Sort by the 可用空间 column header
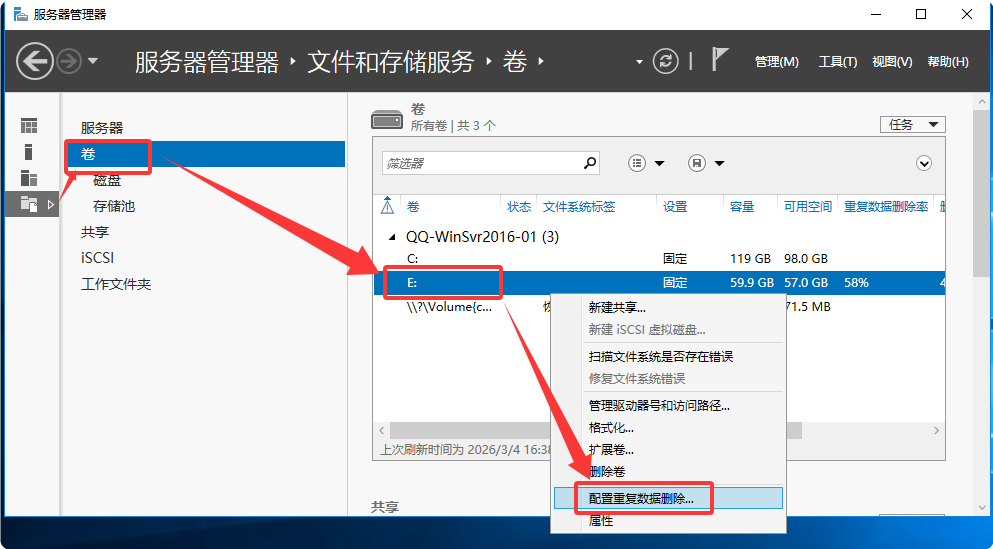This screenshot has width=993, height=549. click(807, 206)
